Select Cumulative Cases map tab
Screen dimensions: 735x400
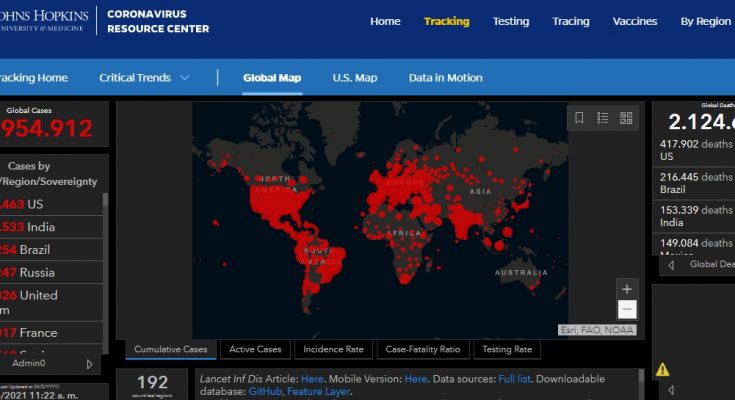pos(171,349)
